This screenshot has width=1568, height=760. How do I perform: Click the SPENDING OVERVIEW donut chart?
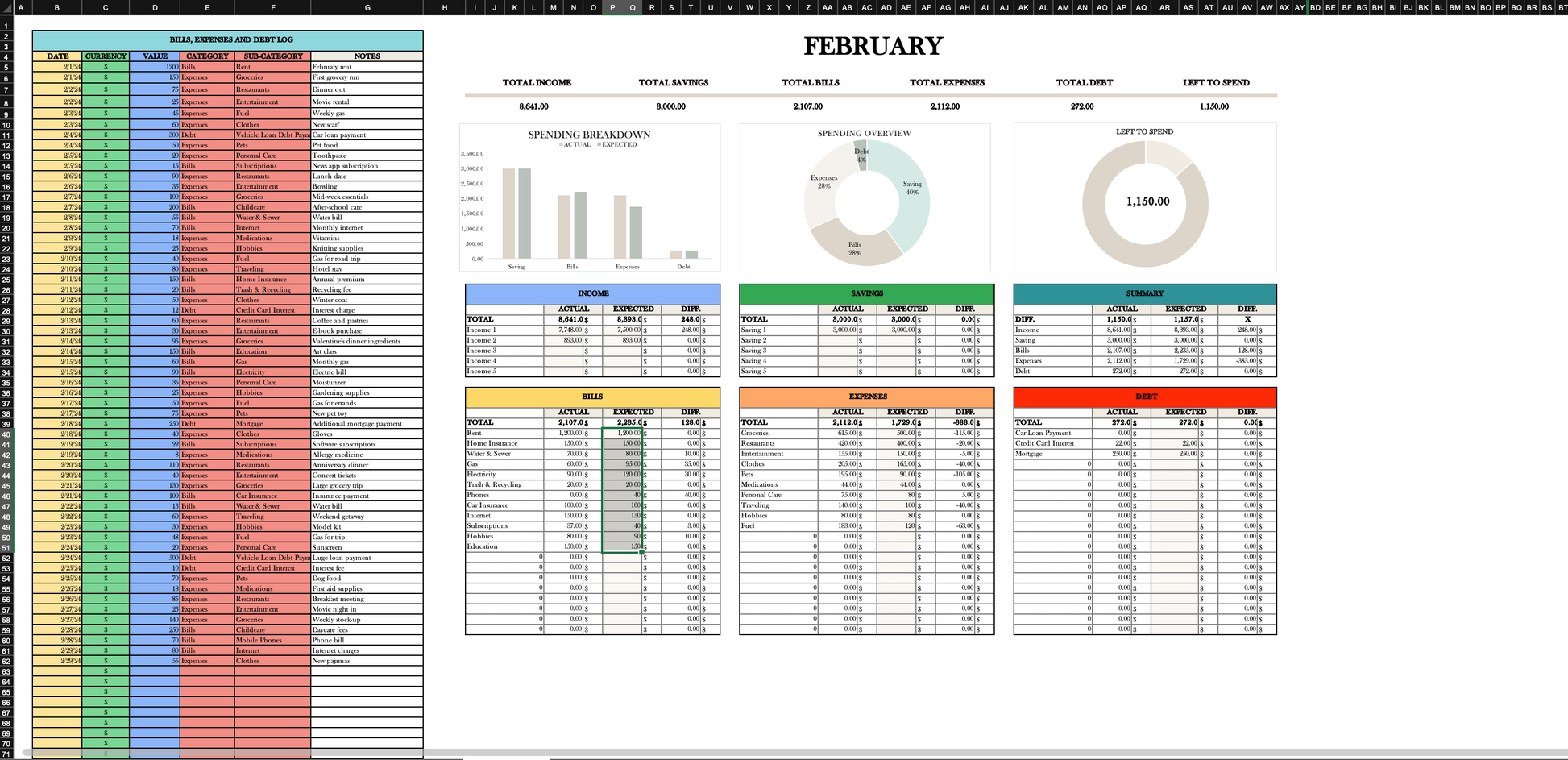tap(865, 197)
